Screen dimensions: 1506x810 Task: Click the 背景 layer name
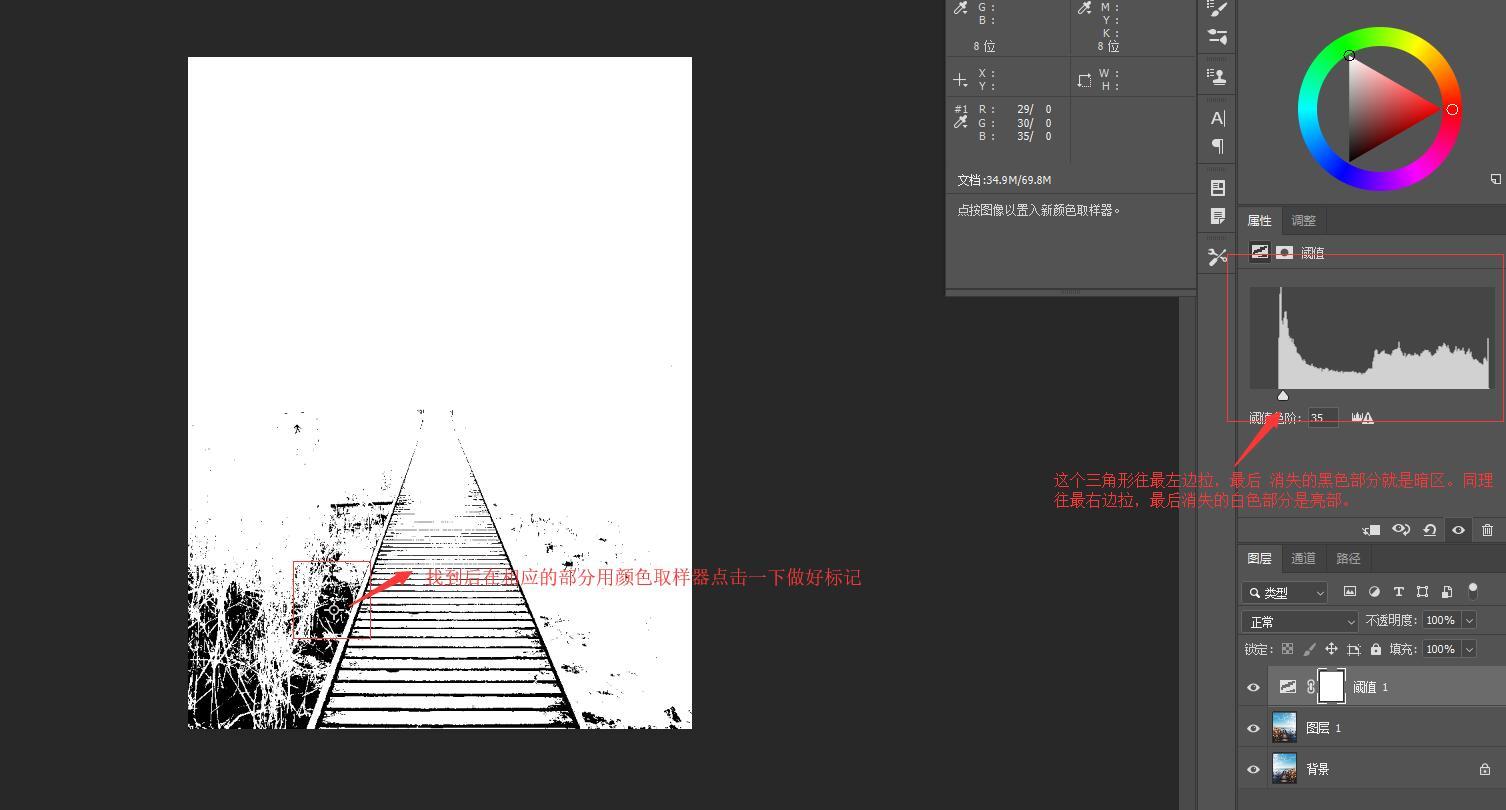click(1318, 769)
